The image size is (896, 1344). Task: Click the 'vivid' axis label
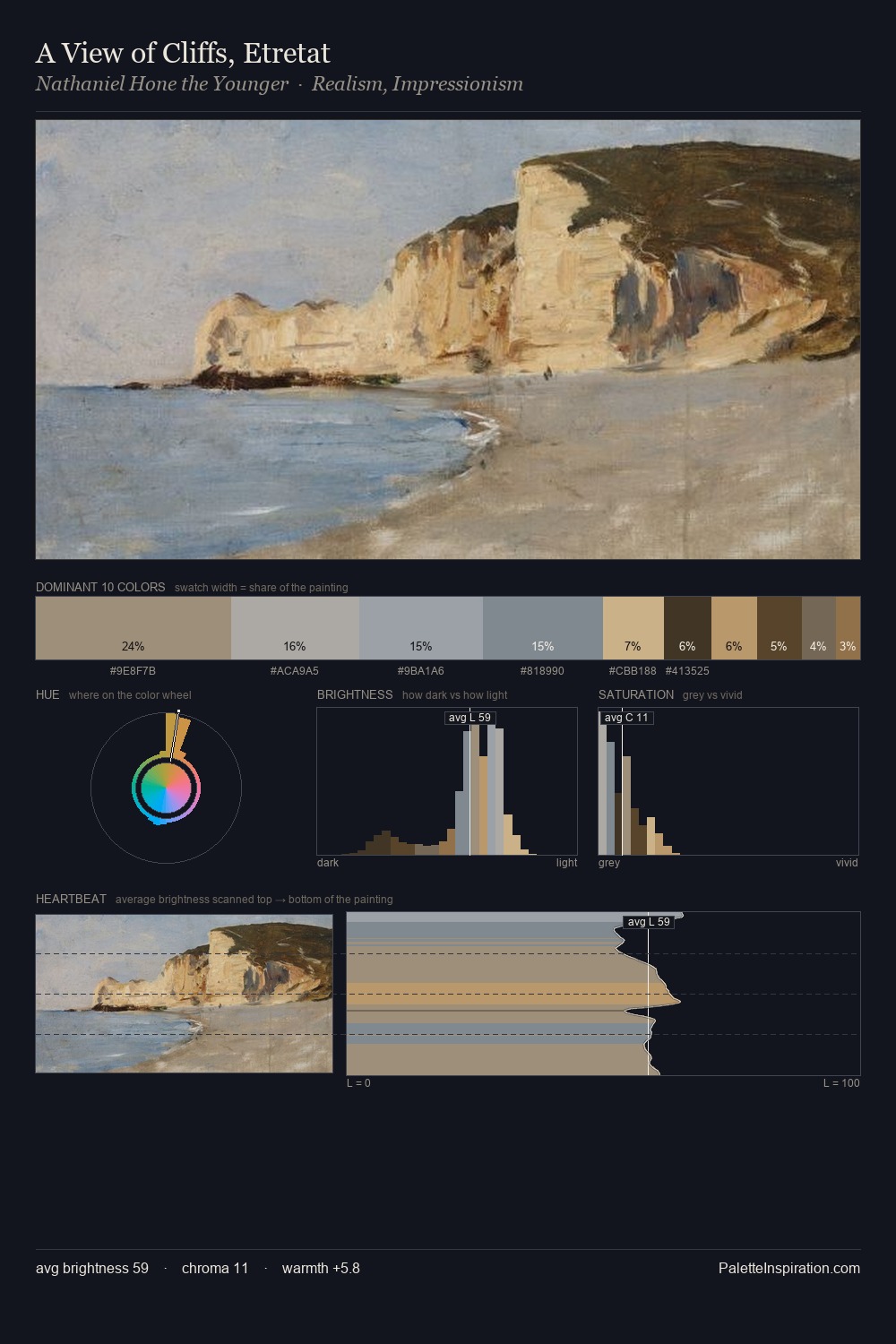click(x=847, y=863)
